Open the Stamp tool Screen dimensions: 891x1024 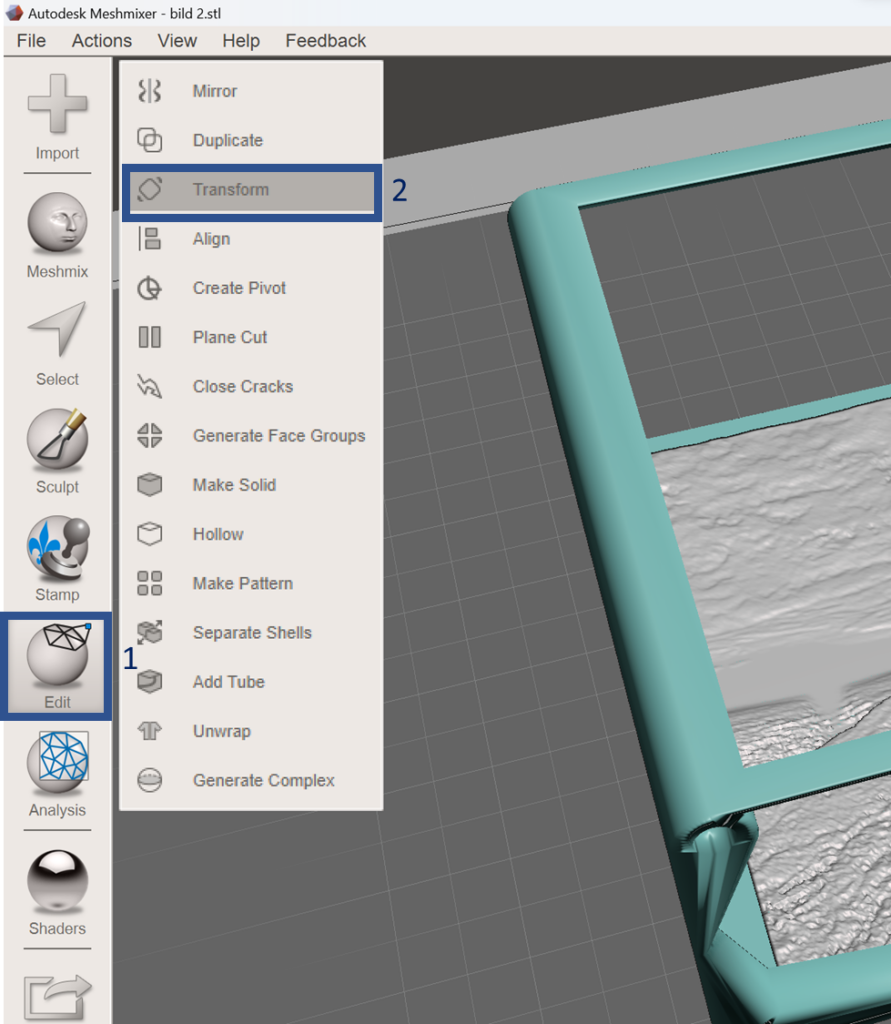(57, 559)
